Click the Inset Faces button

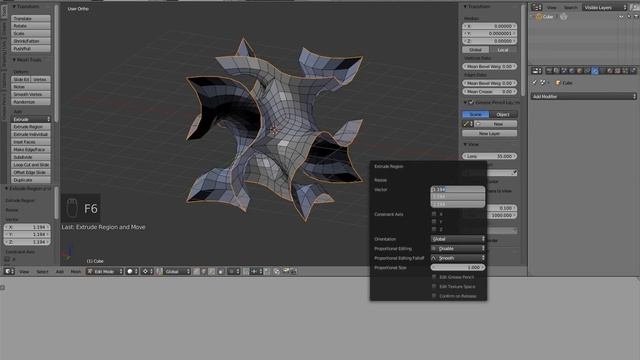tap(31, 142)
